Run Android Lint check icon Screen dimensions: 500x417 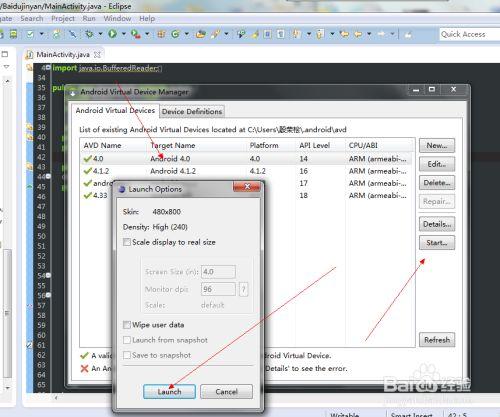pos(30,34)
